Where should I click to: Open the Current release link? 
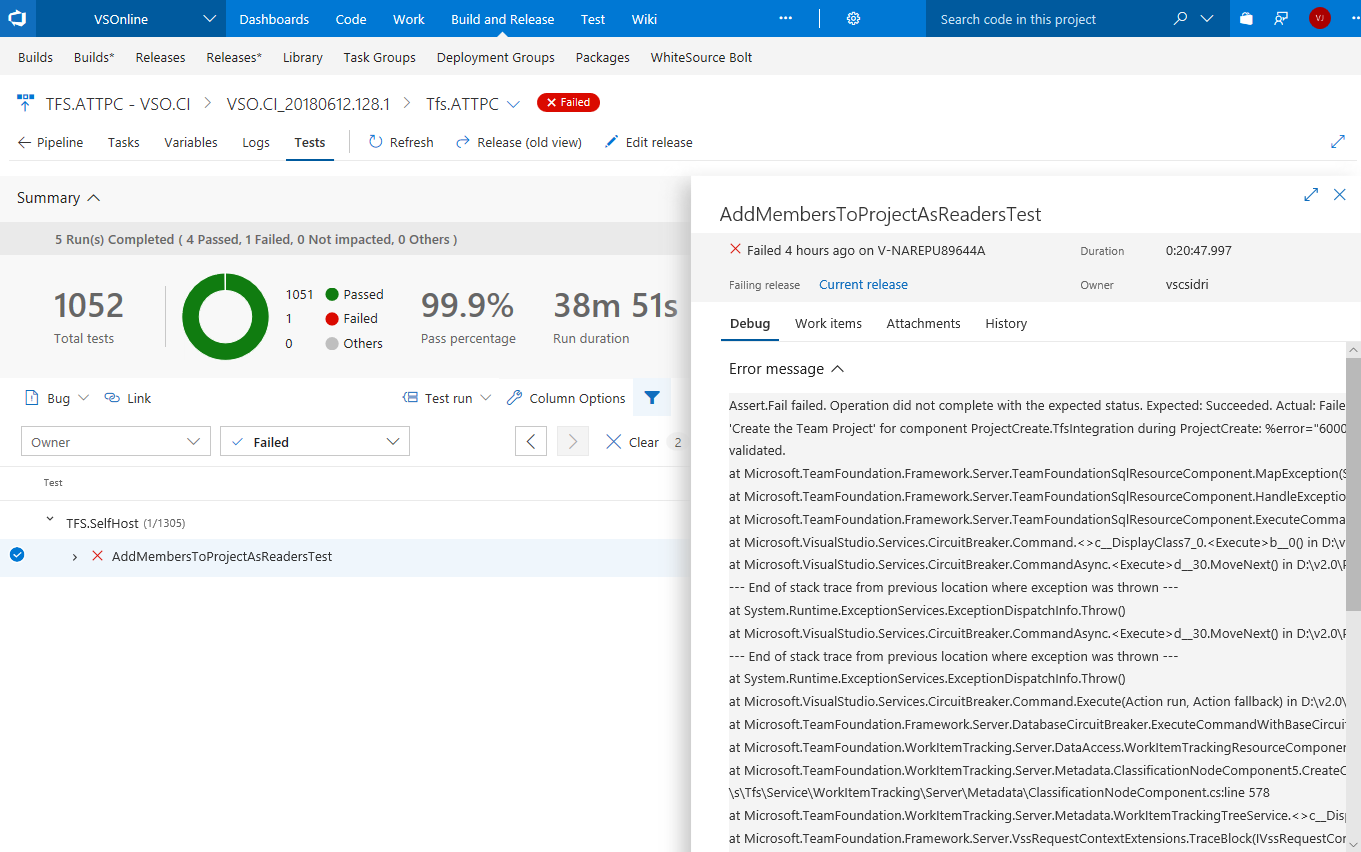[863, 285]
